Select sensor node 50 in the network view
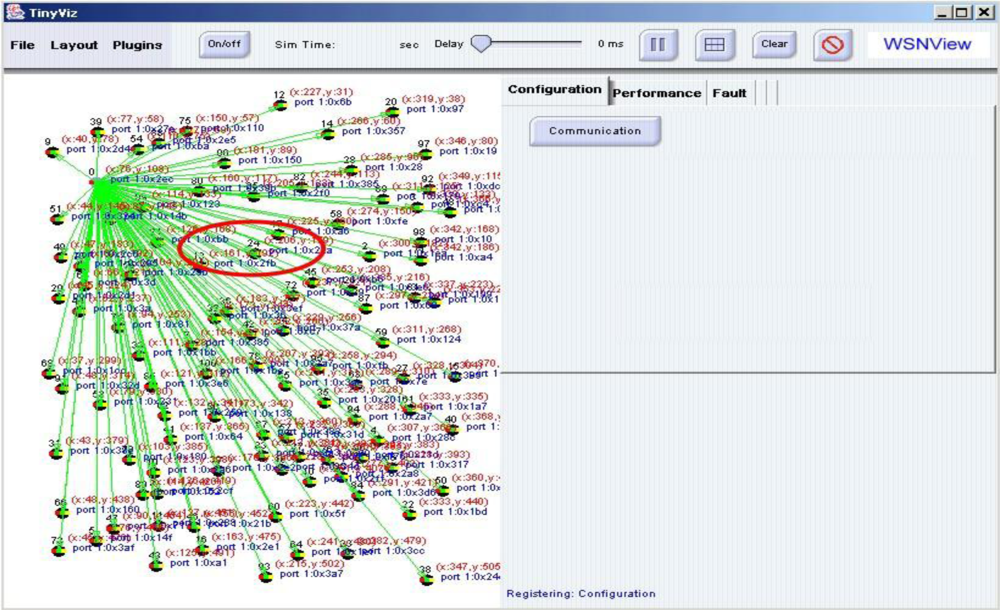The image size is (1000, 610). pyautogui.click(x=443, y=490)
